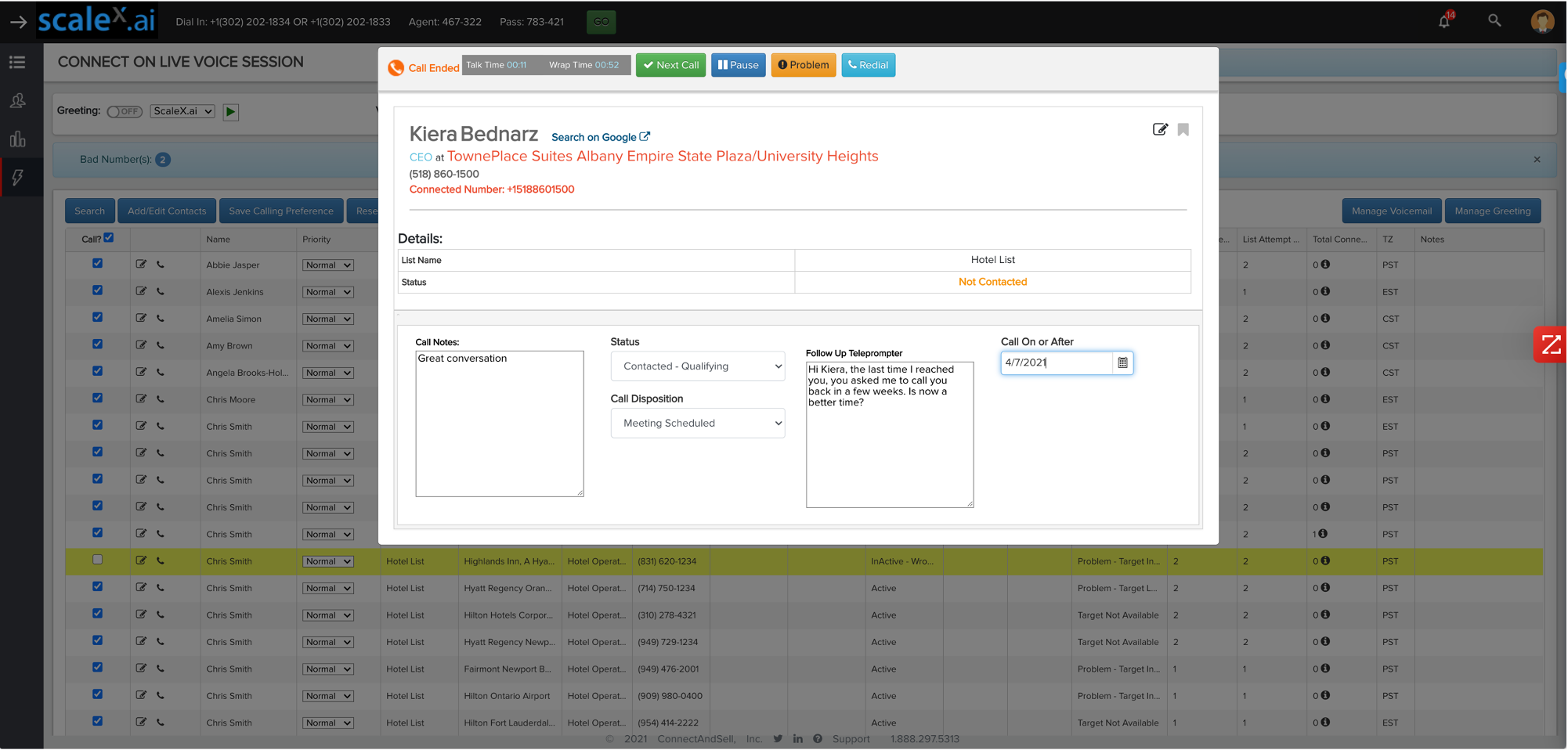This screenshot has width=1568, height=750.
Task: Edit the Chris Moore row
Action: point(141,399)
